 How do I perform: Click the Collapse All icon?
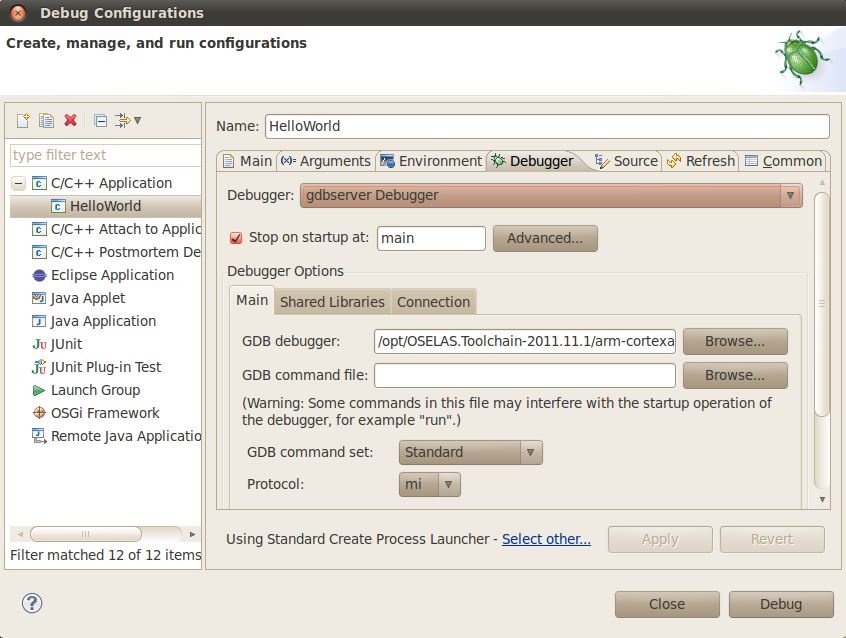(x=100, y=120)
